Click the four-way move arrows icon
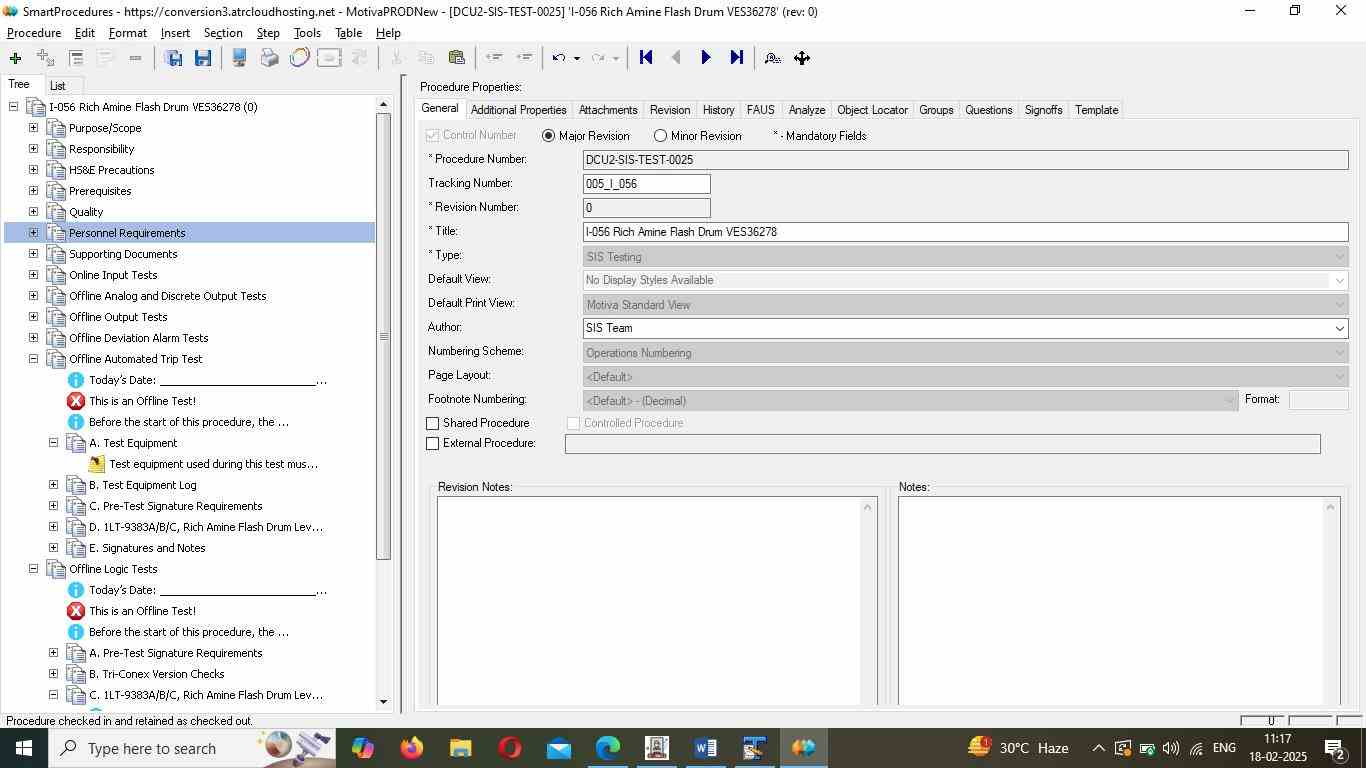 tap(802, 58)
